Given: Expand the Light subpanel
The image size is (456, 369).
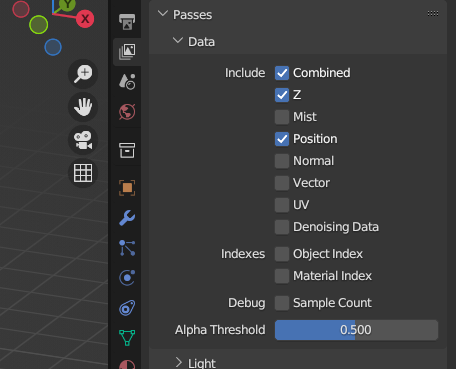Looking at the screenshot, I should [179, 362].
